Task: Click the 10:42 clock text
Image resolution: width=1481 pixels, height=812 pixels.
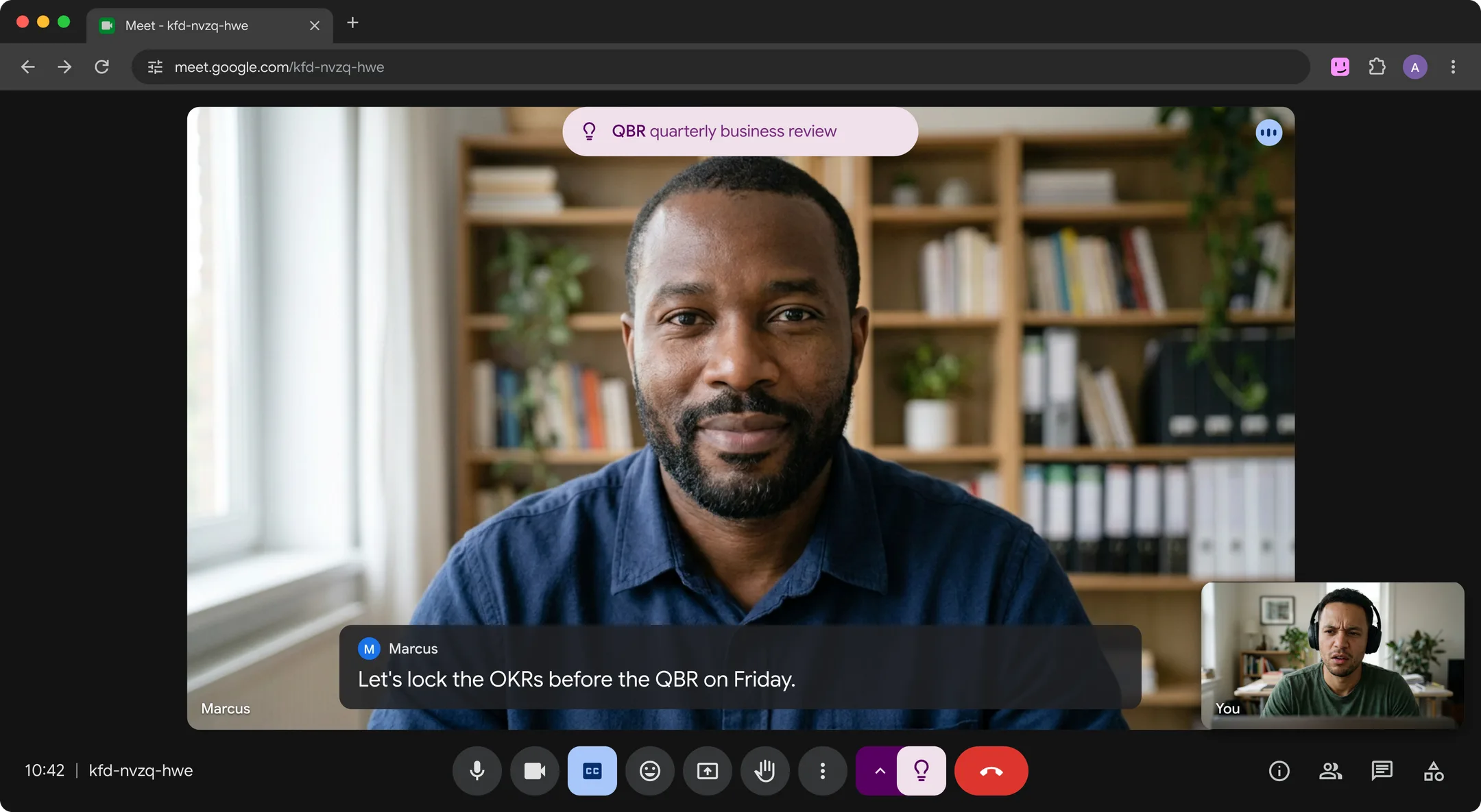Action: (x=45, y=770)
